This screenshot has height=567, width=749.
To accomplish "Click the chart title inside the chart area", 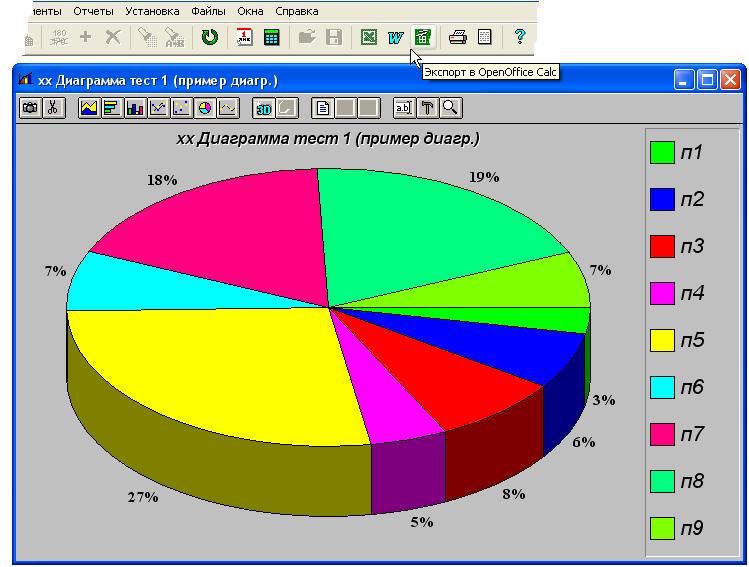I will [328, 139].
